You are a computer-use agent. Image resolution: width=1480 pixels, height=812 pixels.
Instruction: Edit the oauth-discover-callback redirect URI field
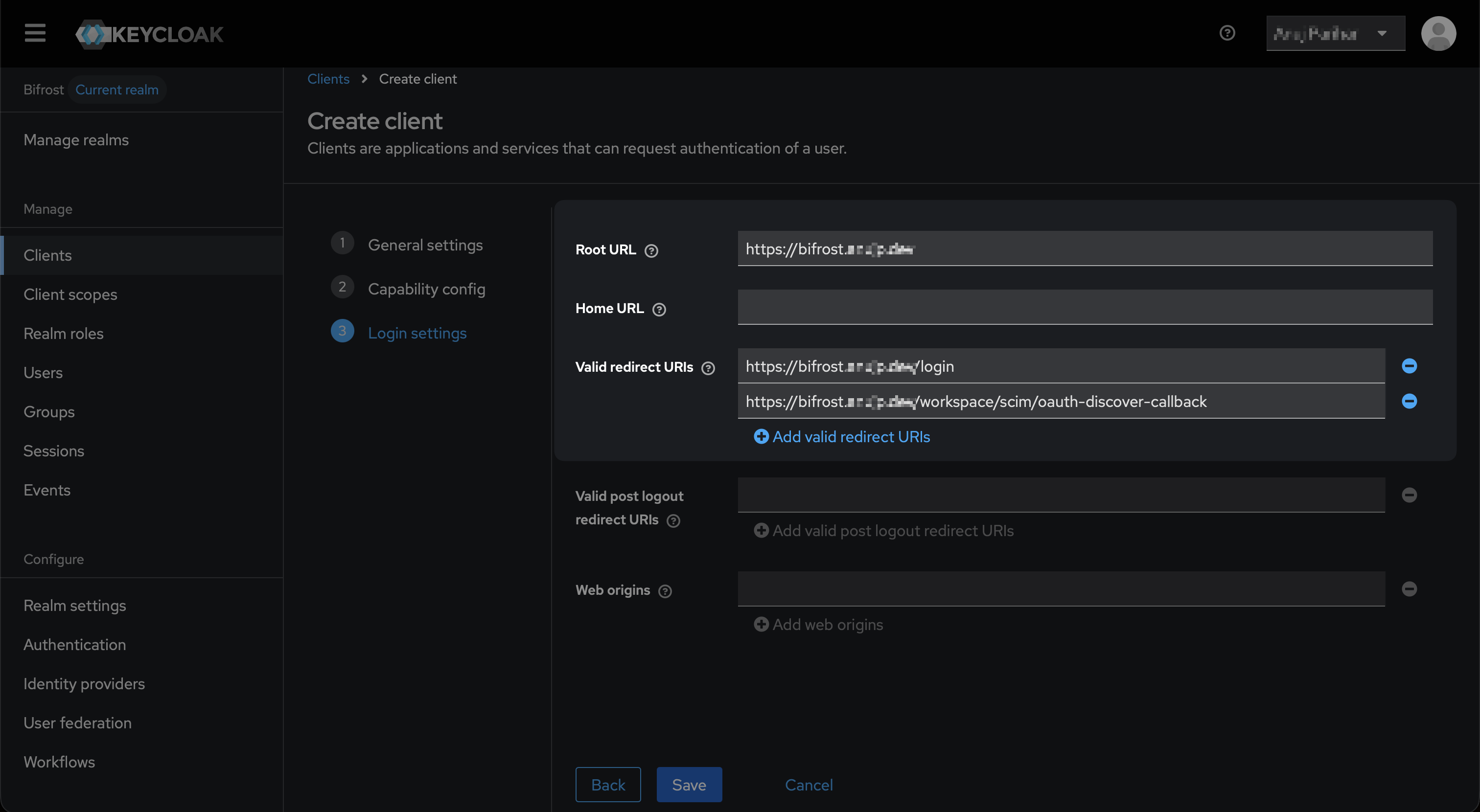pyautogui.click(x=1061, y=401)
